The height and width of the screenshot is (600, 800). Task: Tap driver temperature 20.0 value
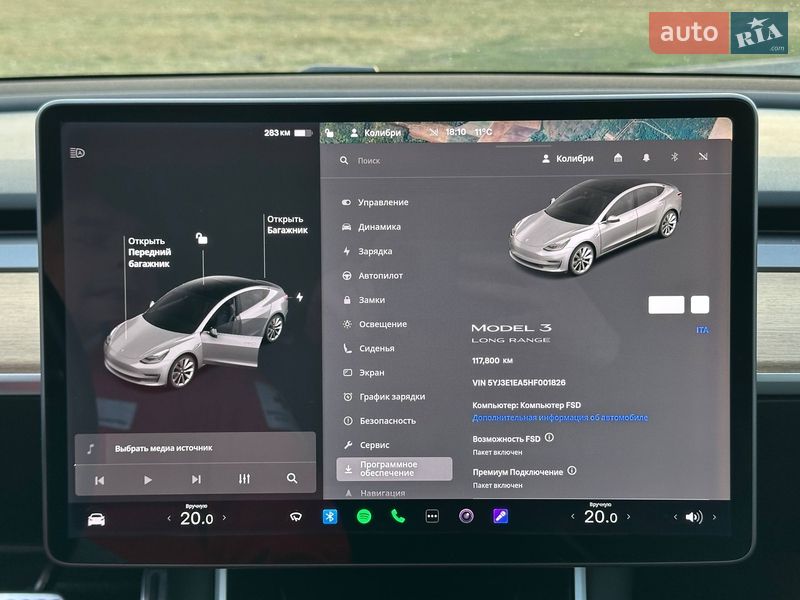pyautogui.click(x=196, y=518)
